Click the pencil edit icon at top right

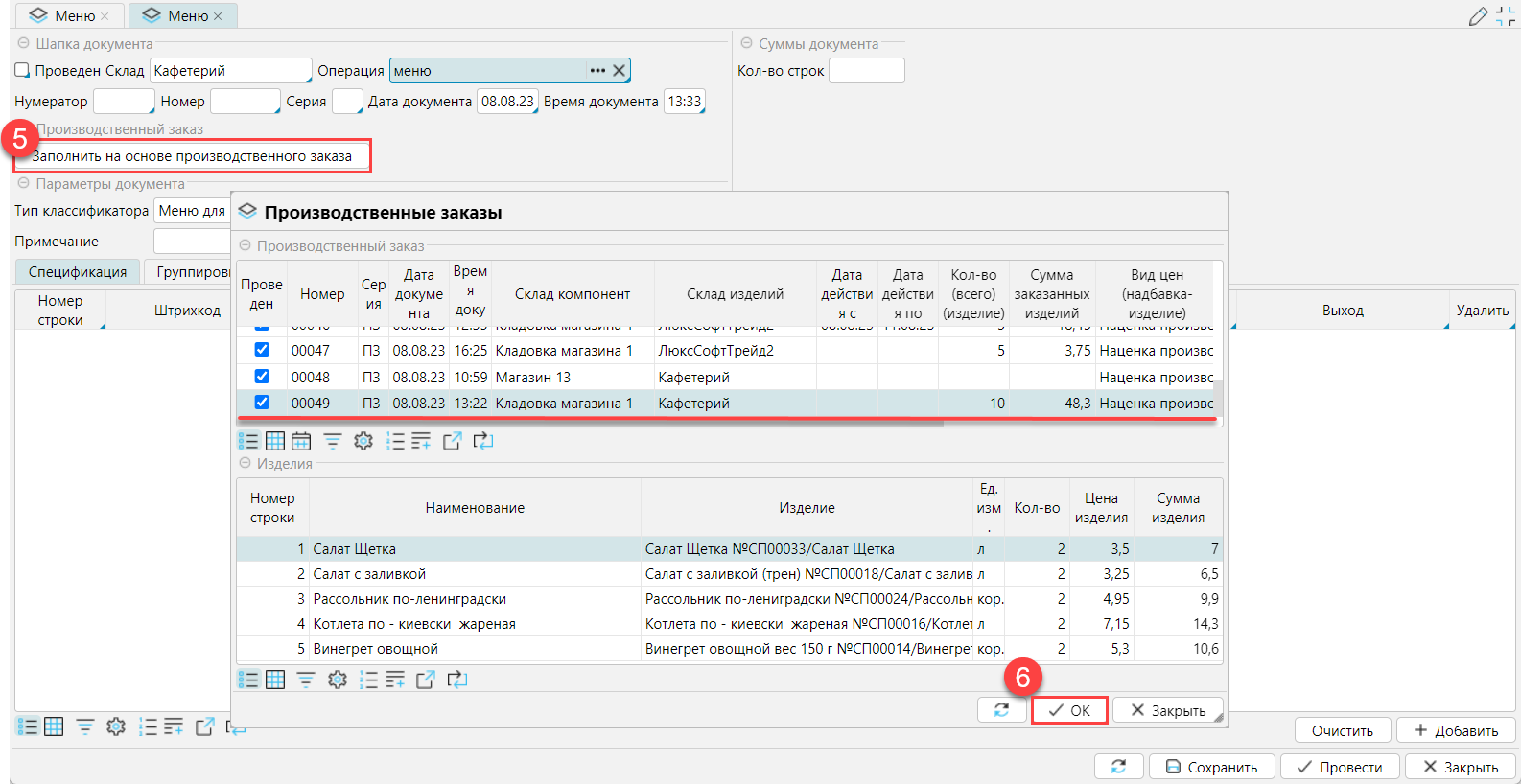click(x=1478, y=16)
